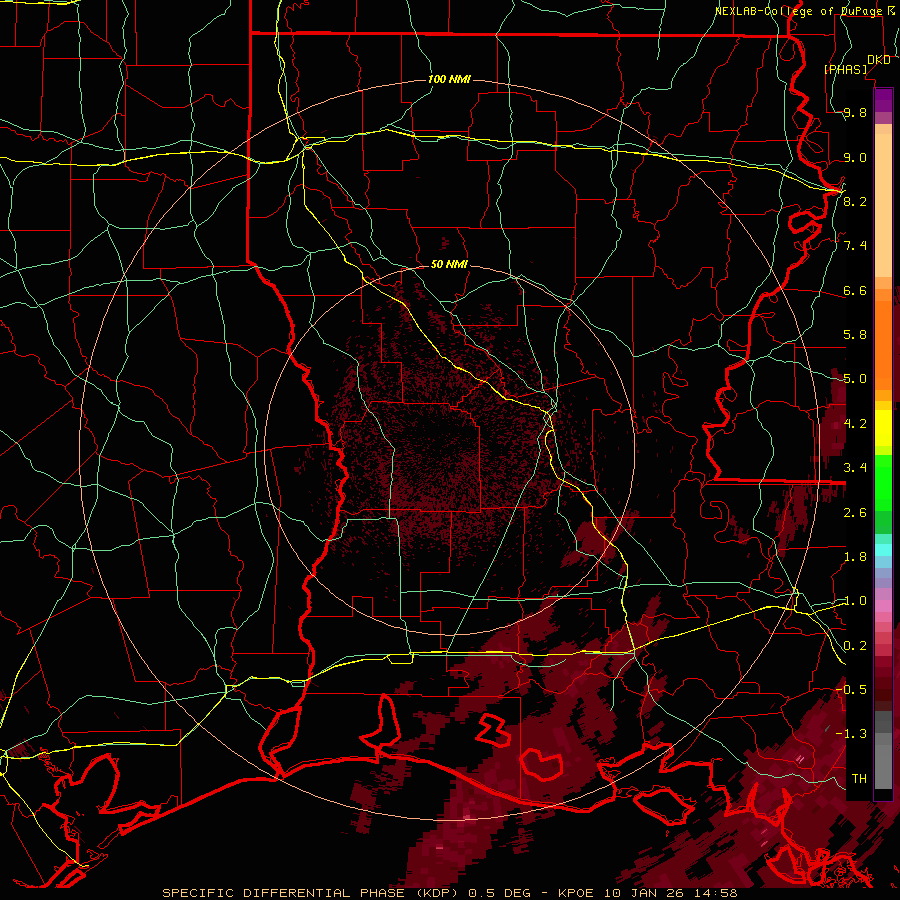
Task: Click the 5.8 value on the color scale
Action: click(x=855, y=335)
